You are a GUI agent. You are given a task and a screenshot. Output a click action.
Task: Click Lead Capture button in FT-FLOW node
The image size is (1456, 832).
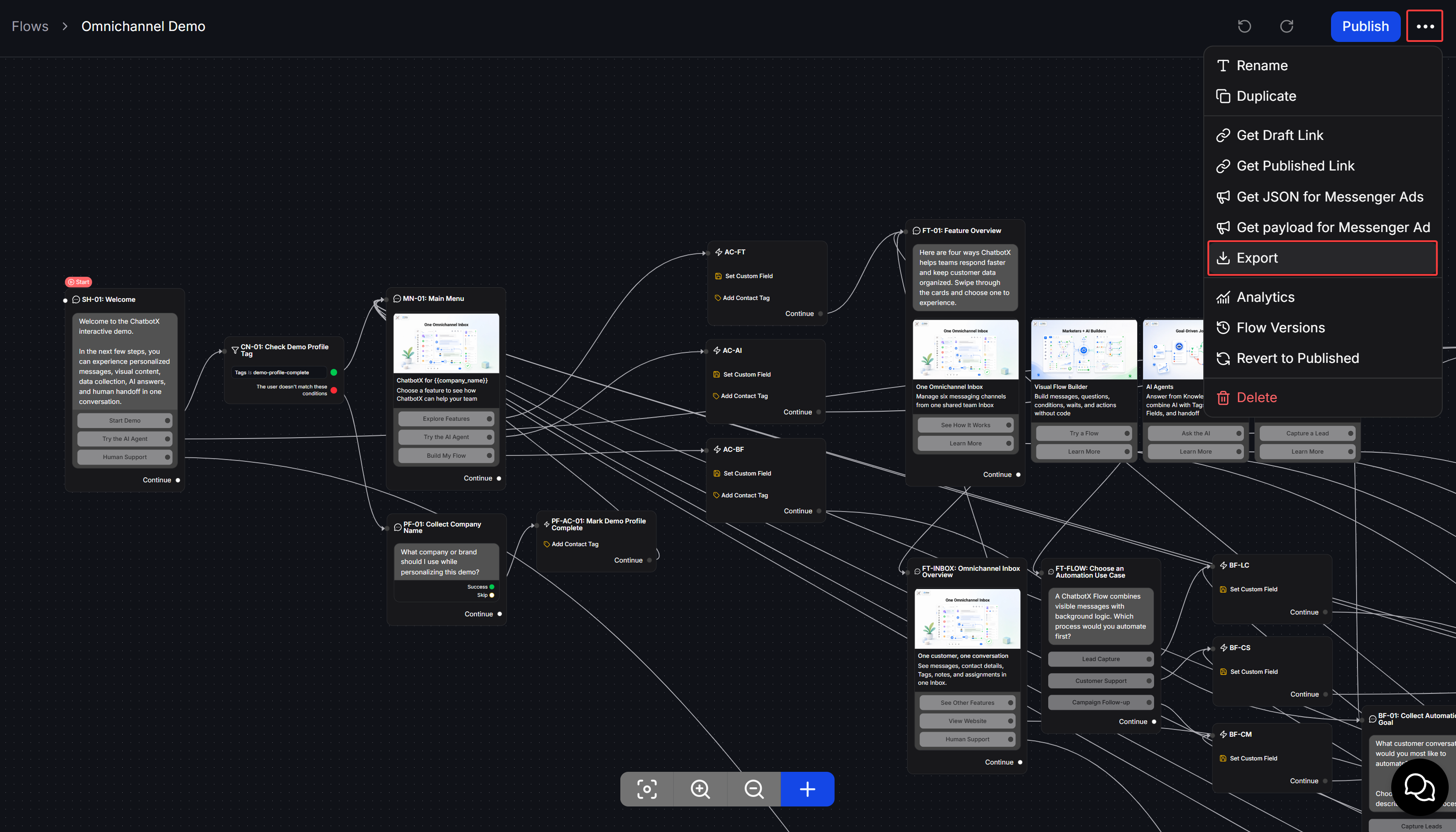tap(1101, 659)
